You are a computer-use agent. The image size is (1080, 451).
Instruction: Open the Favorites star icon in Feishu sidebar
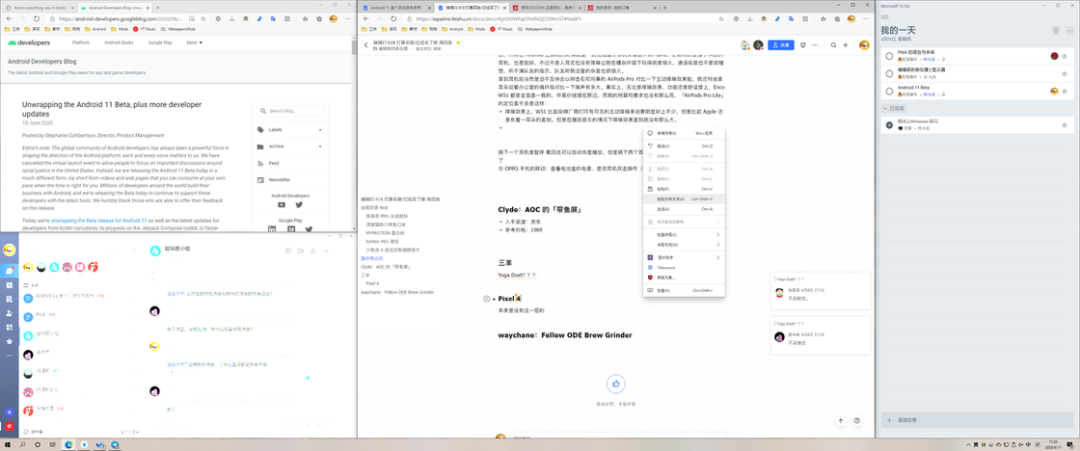pos(10,341)
